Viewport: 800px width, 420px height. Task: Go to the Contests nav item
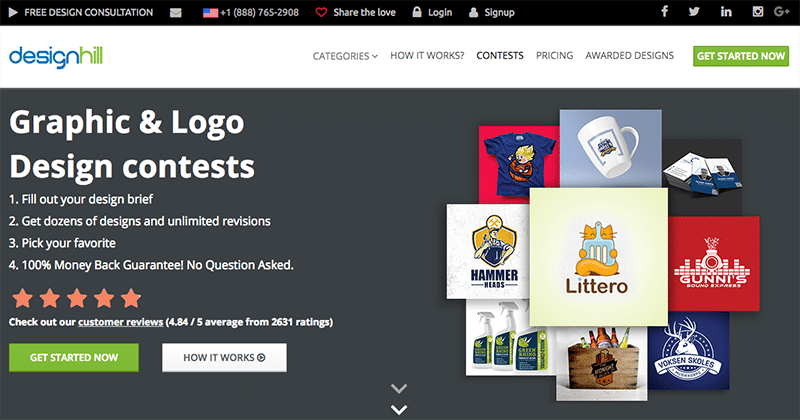pyautogui.click(x=500, y=56)
